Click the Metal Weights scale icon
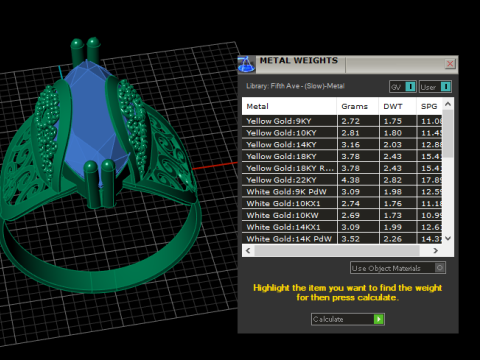The image size is (480, 360). (x=246, y=64)
